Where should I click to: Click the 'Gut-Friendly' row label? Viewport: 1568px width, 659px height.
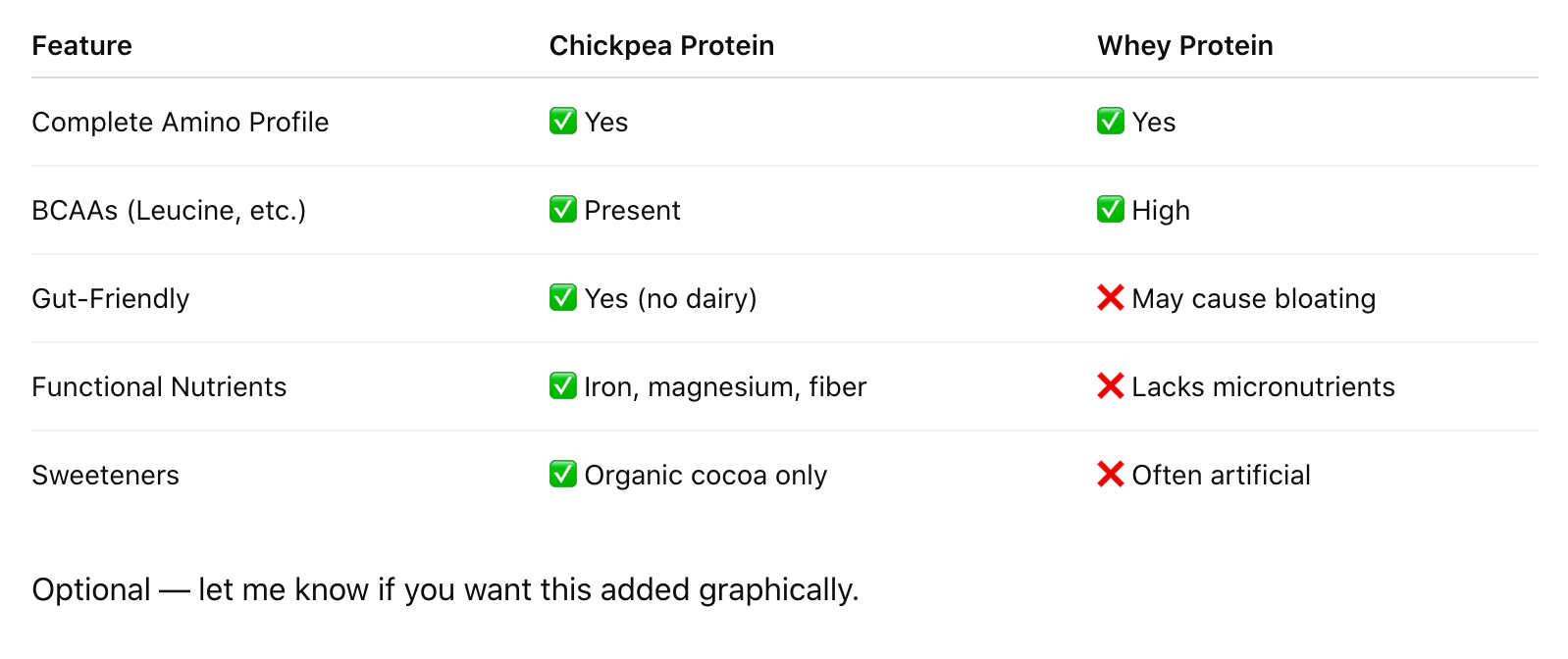click(x=110, y=298)
